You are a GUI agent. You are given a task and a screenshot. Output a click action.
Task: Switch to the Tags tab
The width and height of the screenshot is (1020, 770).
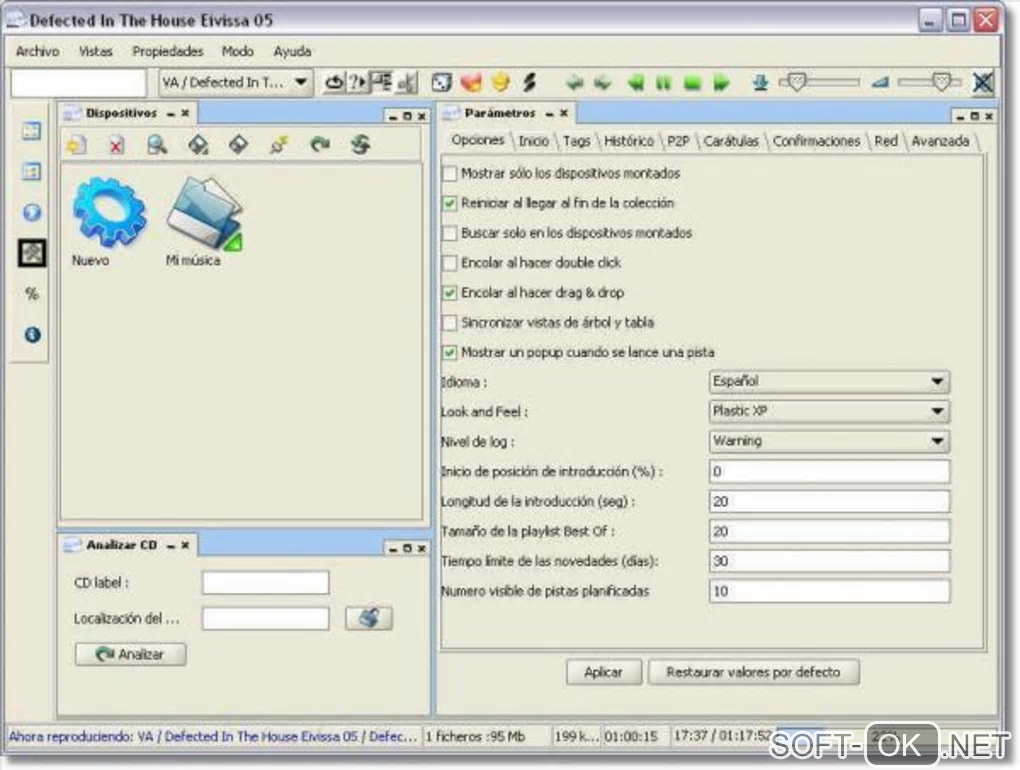point(576,141)
